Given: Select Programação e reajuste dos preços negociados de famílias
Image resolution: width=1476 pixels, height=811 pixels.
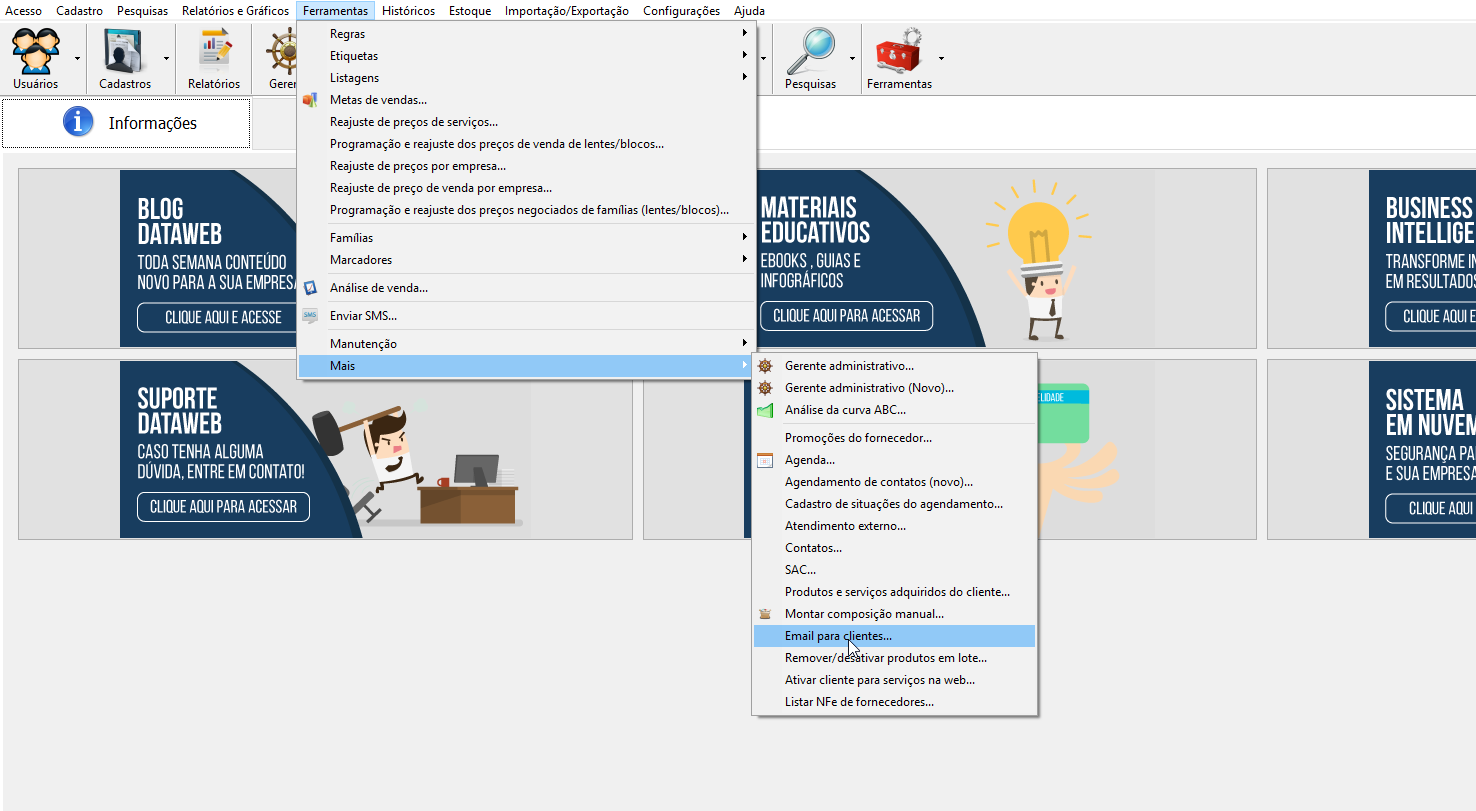Looking at the screenshot, I should point(527,210).
